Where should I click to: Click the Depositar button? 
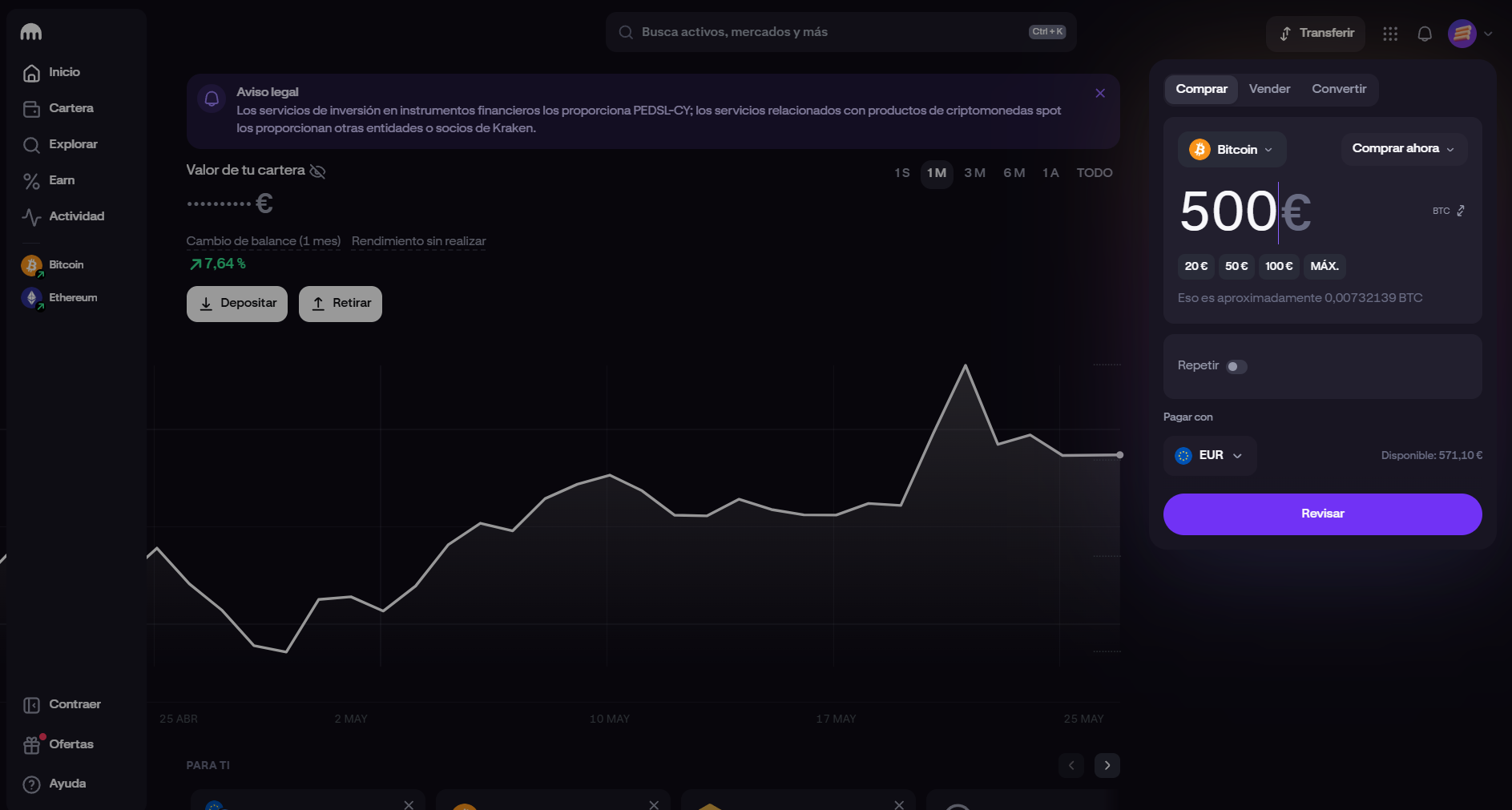tap(237, 304)
